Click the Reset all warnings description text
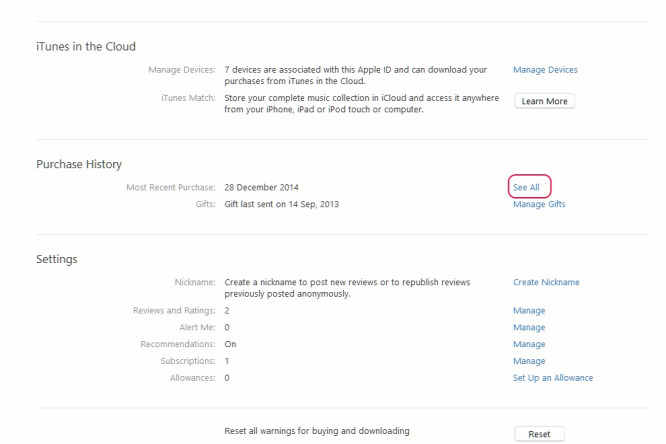666x444 pixels. 317,431
